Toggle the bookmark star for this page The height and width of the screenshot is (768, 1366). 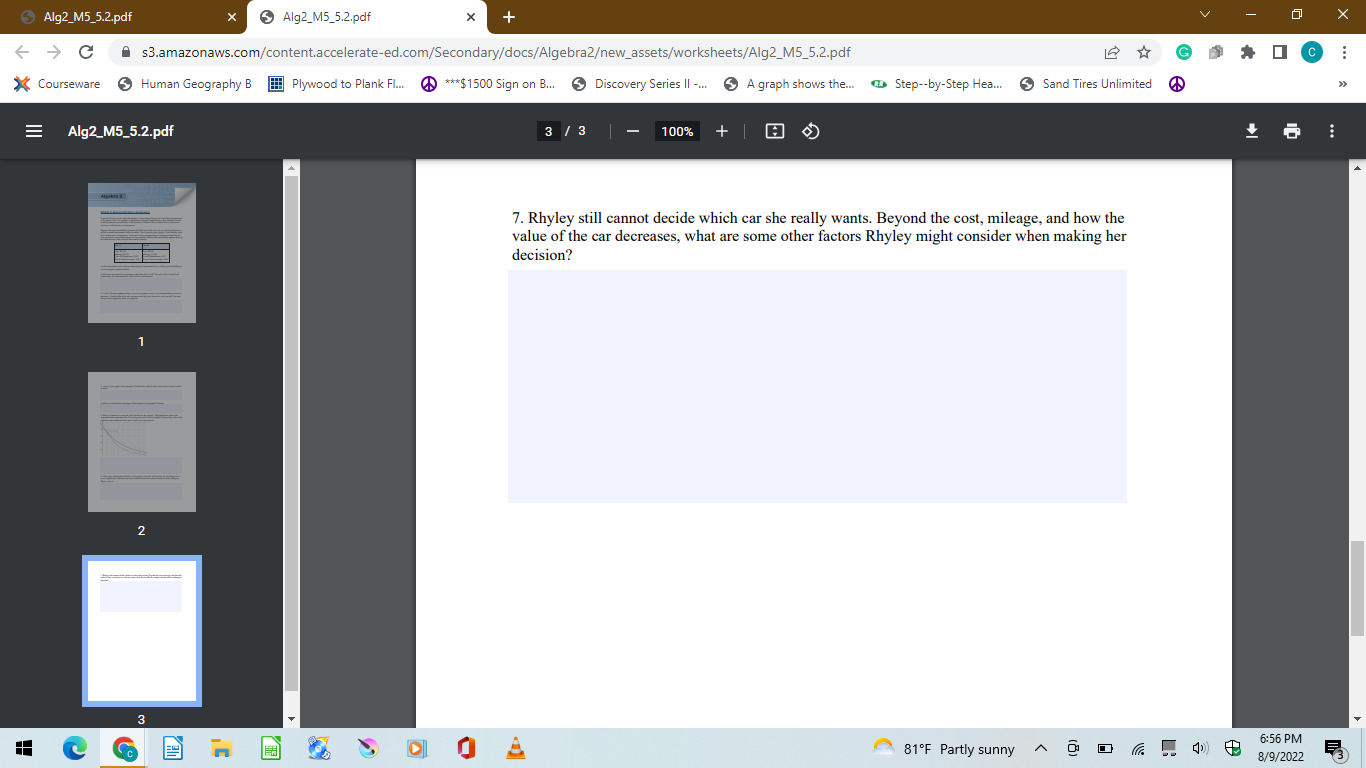(1143, 52)
